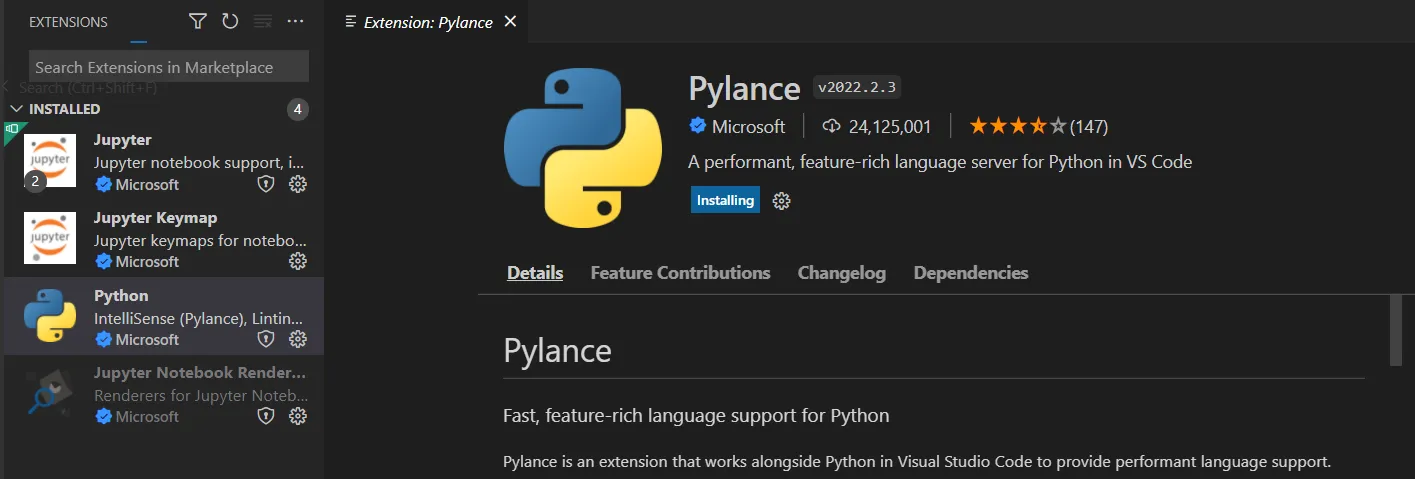Click the Pylance star rating

pyautogui.click(x=1017, y=126)
